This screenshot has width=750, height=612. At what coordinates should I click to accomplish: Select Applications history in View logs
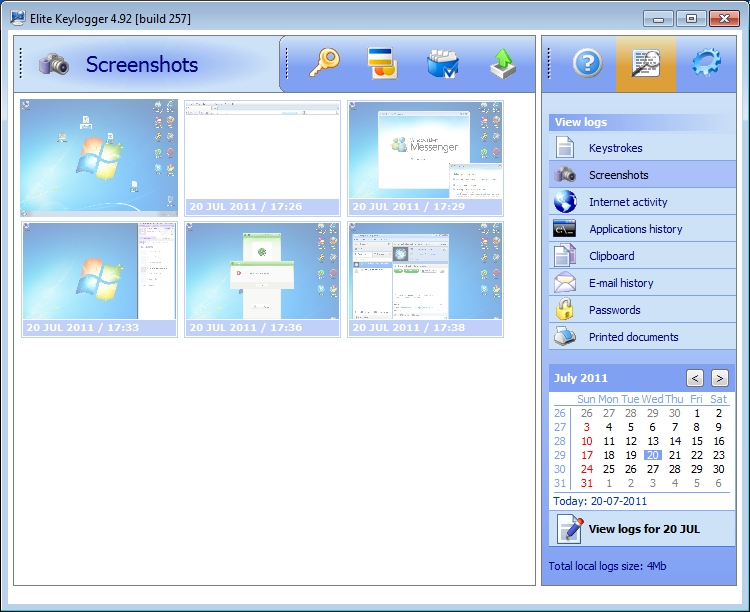point(635,229)
